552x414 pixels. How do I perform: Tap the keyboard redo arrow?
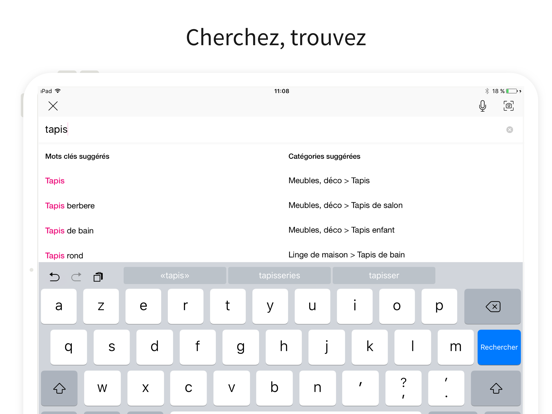pyautogui.click(x=76, y=277)
